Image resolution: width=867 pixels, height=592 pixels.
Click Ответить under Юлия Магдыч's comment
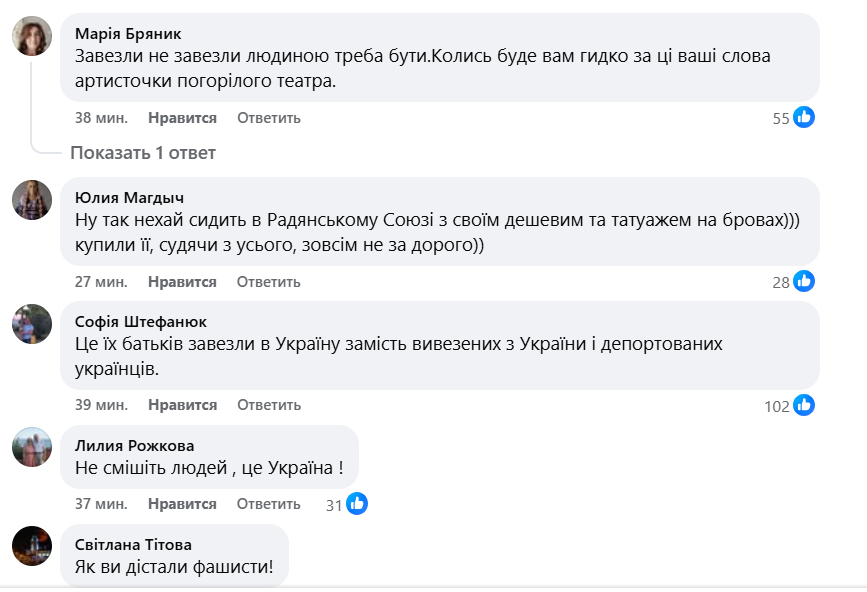pos(269,282)
